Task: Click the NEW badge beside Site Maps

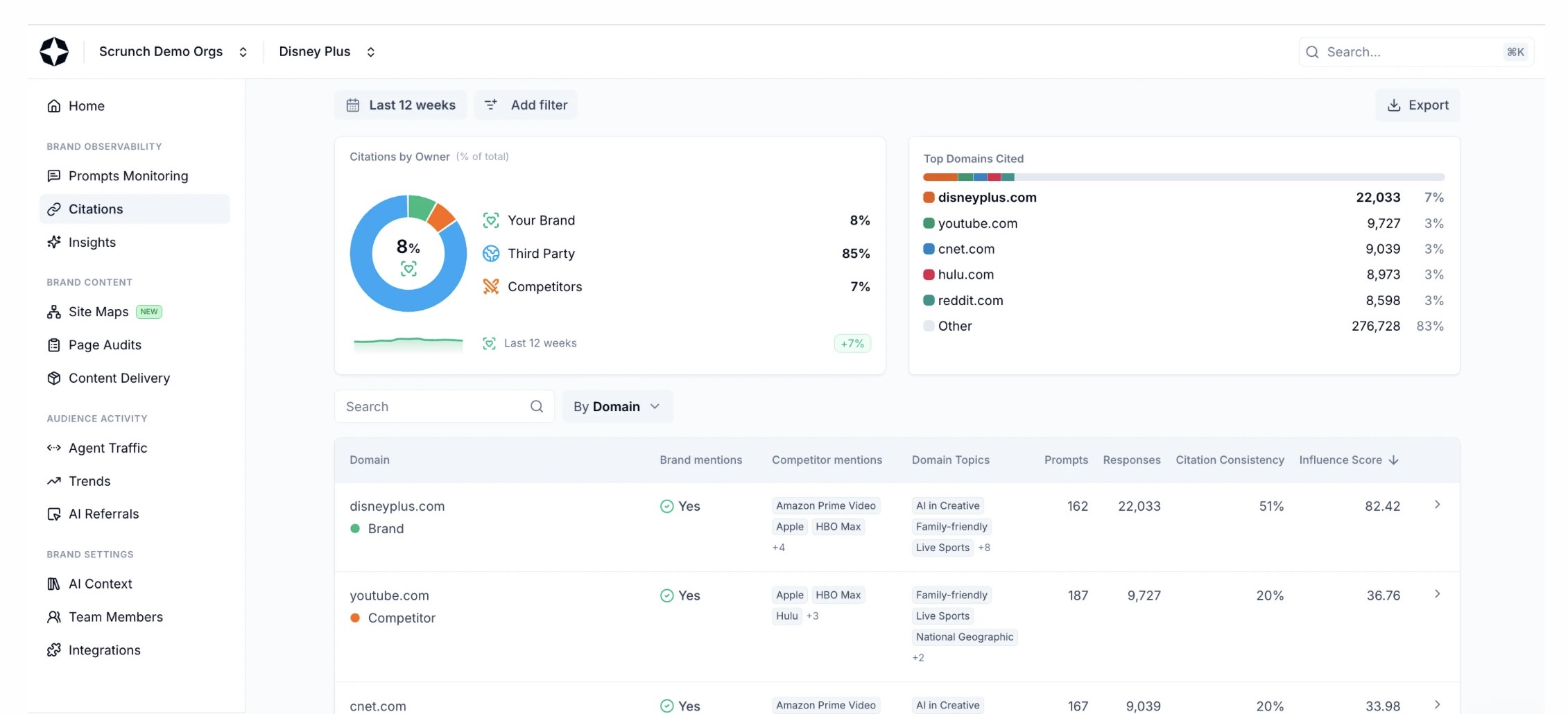Action: 149,312
